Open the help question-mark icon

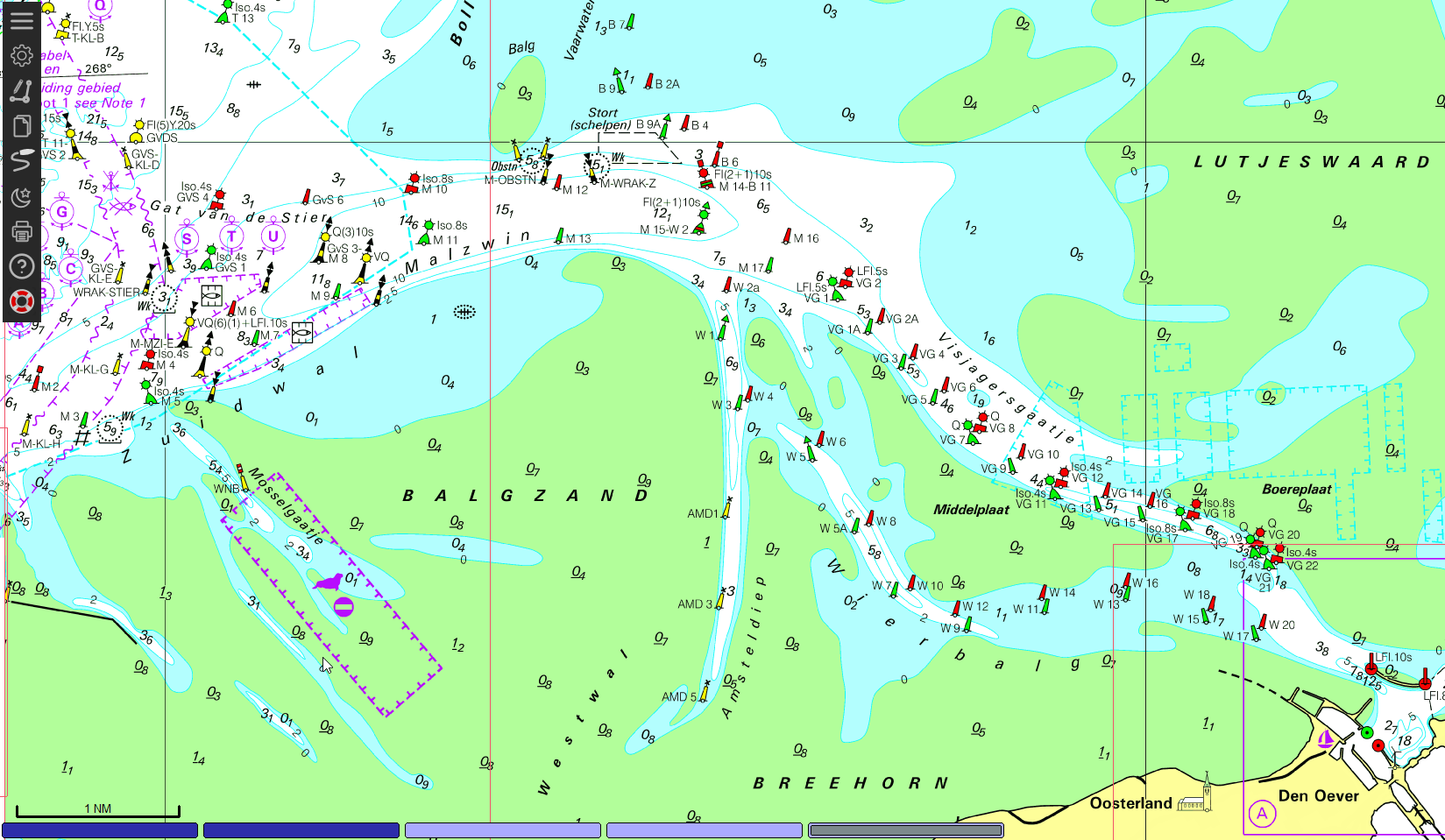click(21, 267)
